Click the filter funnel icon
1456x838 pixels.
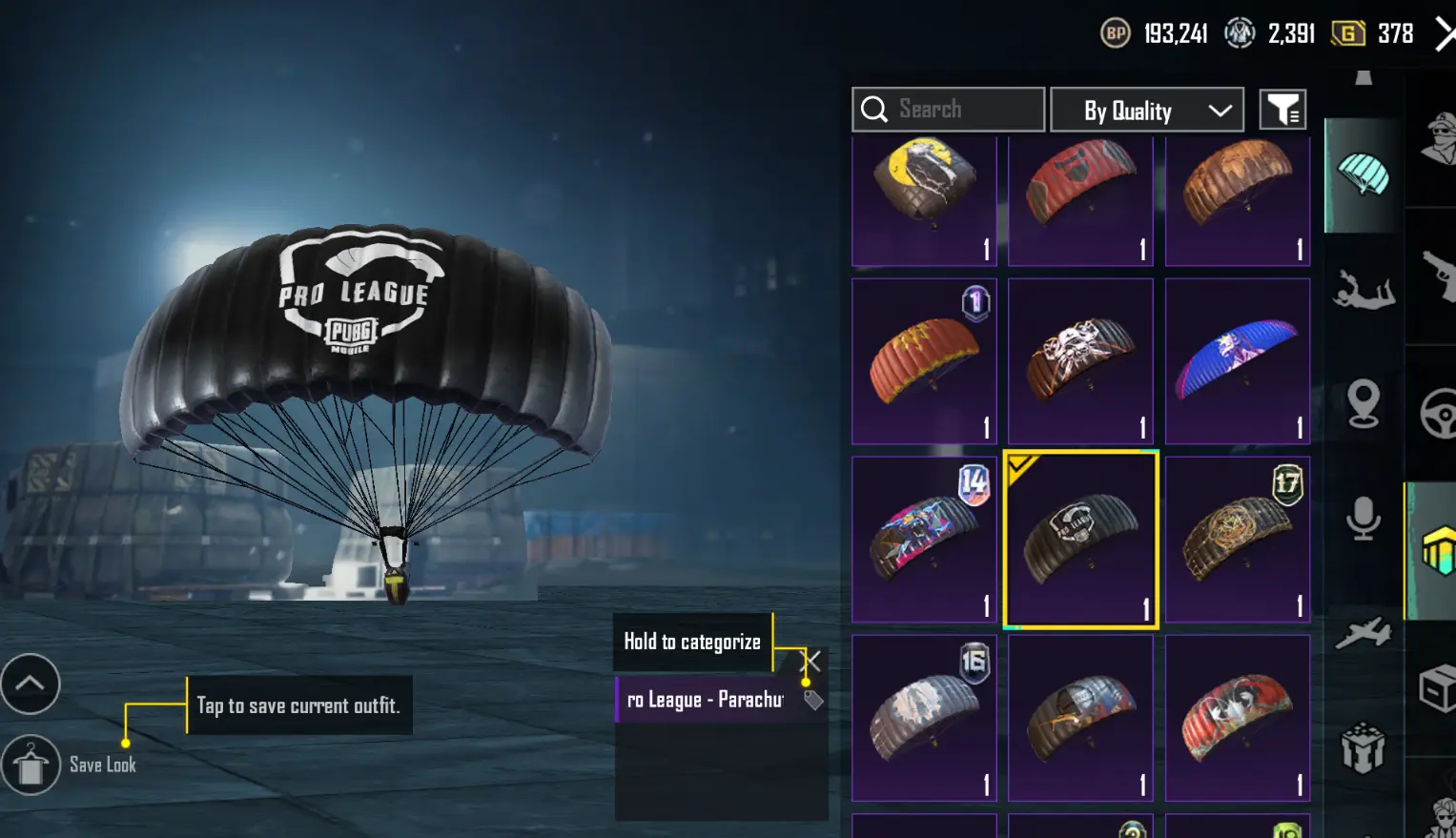pos(1282,110)
